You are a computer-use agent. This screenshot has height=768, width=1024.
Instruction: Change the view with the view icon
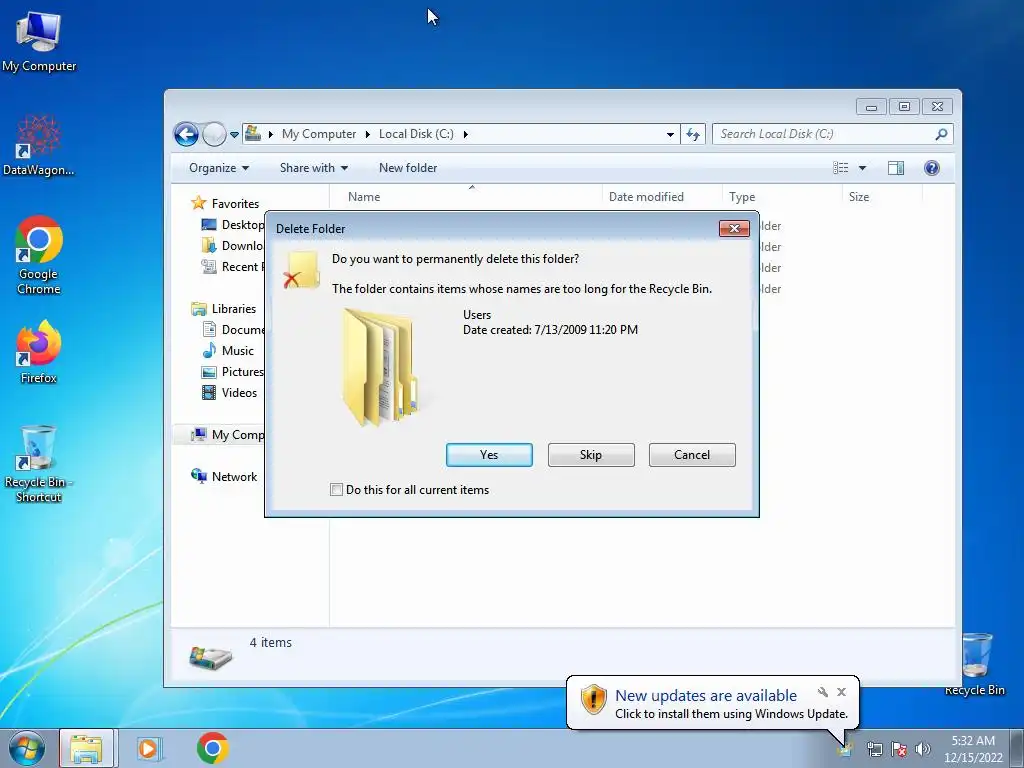point(840,168)
